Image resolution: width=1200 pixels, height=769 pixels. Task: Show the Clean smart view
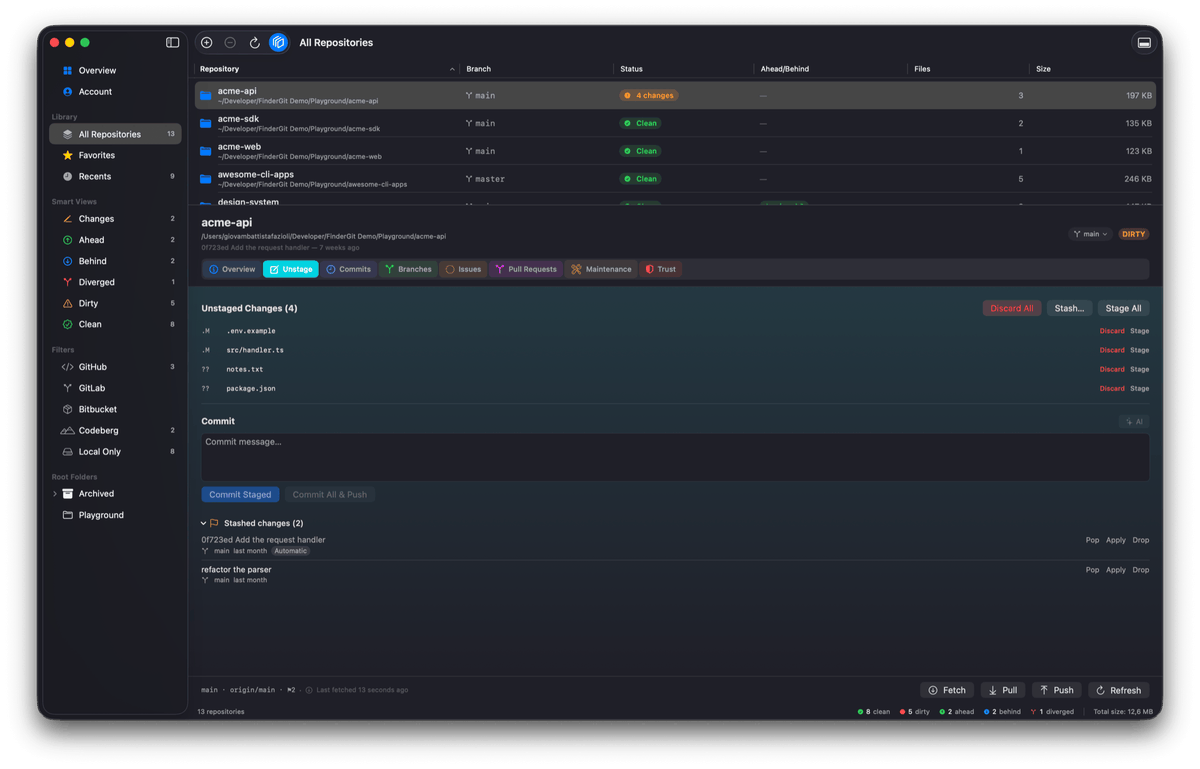(115, 324)
